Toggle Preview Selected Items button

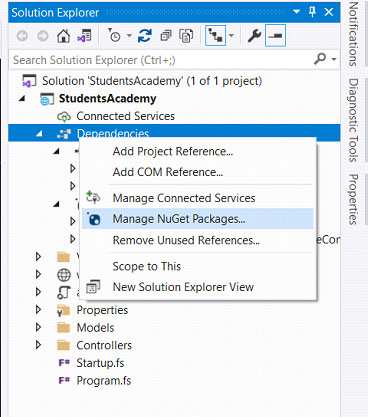point(275,36)
